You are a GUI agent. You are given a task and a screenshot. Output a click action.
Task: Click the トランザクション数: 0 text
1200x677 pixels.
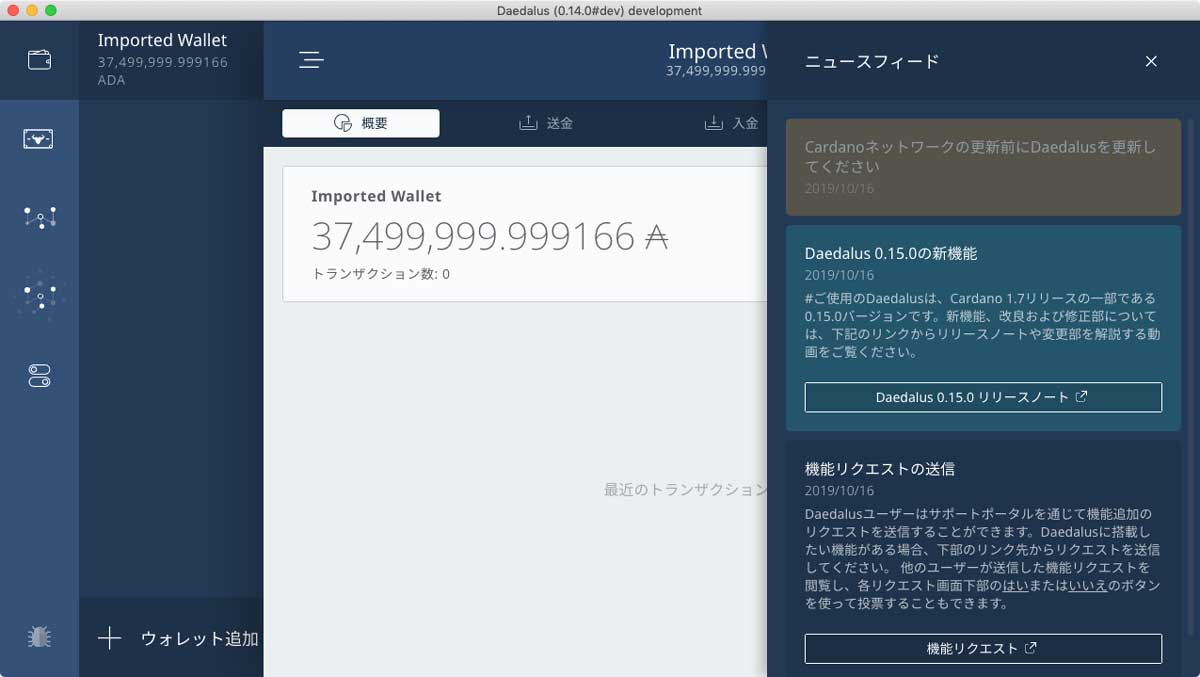[x=380, y=274]
